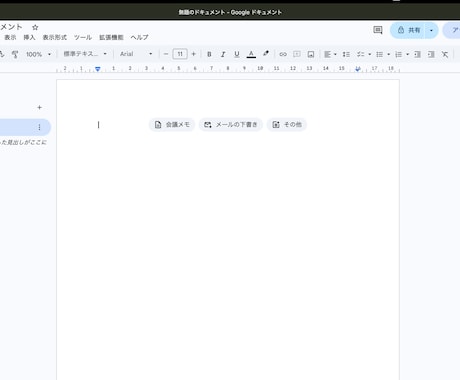Viewport: 460px width, 380px height.
Task: Toggle bold formatting
Action: (x=209, y=54)
